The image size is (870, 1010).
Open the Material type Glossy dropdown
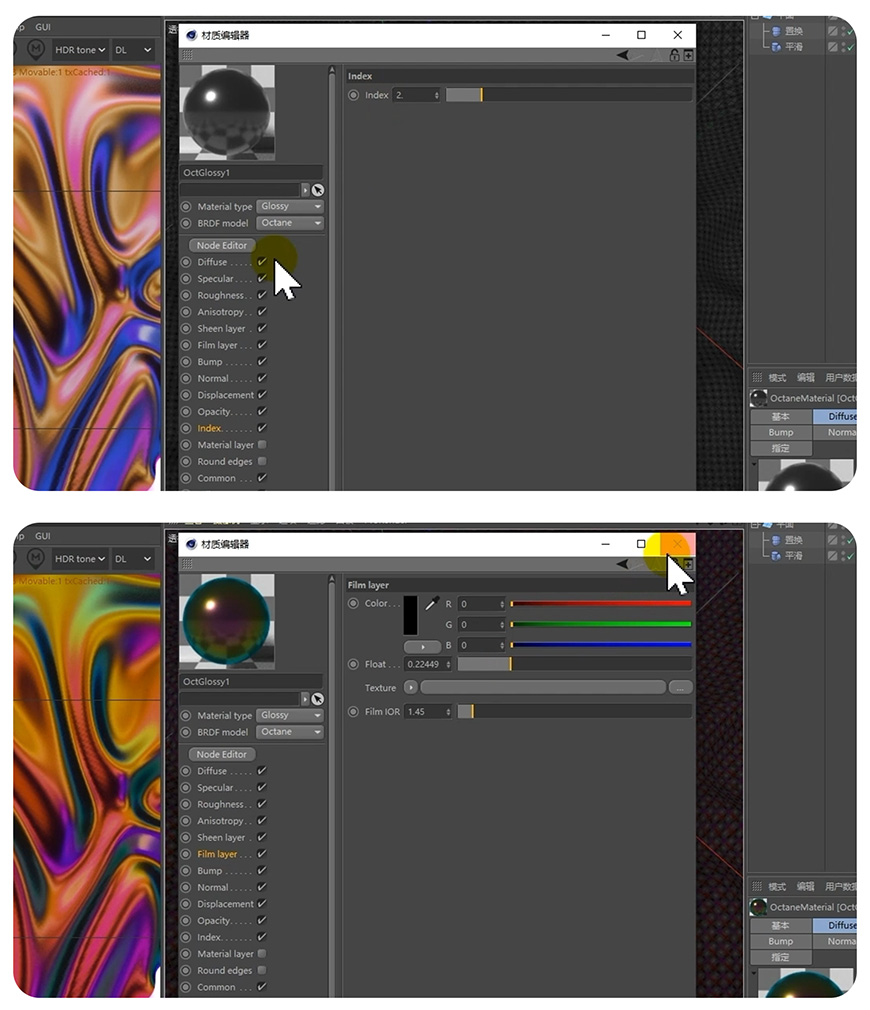[x=289, y=206]
